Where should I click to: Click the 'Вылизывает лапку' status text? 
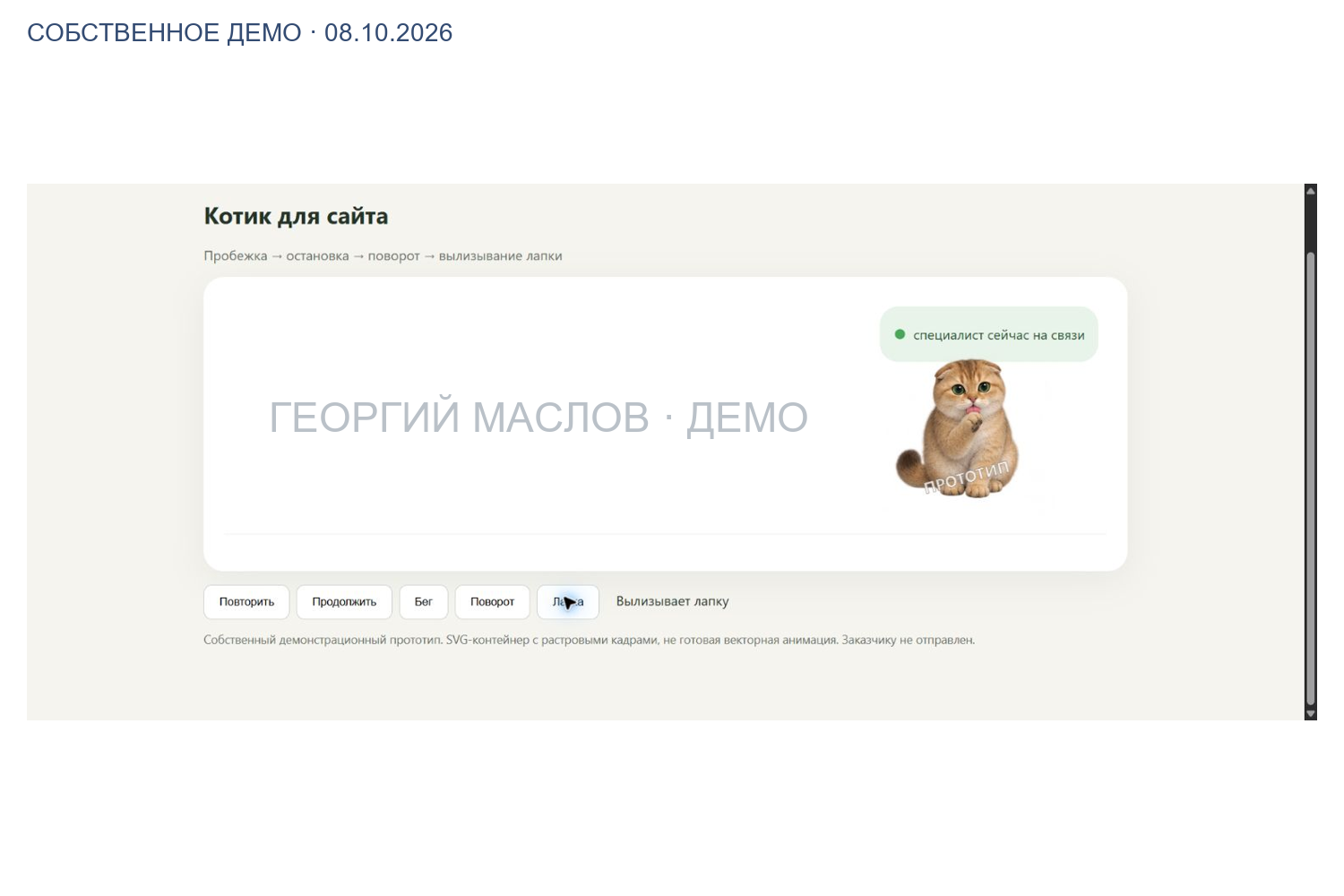[672, 601]
